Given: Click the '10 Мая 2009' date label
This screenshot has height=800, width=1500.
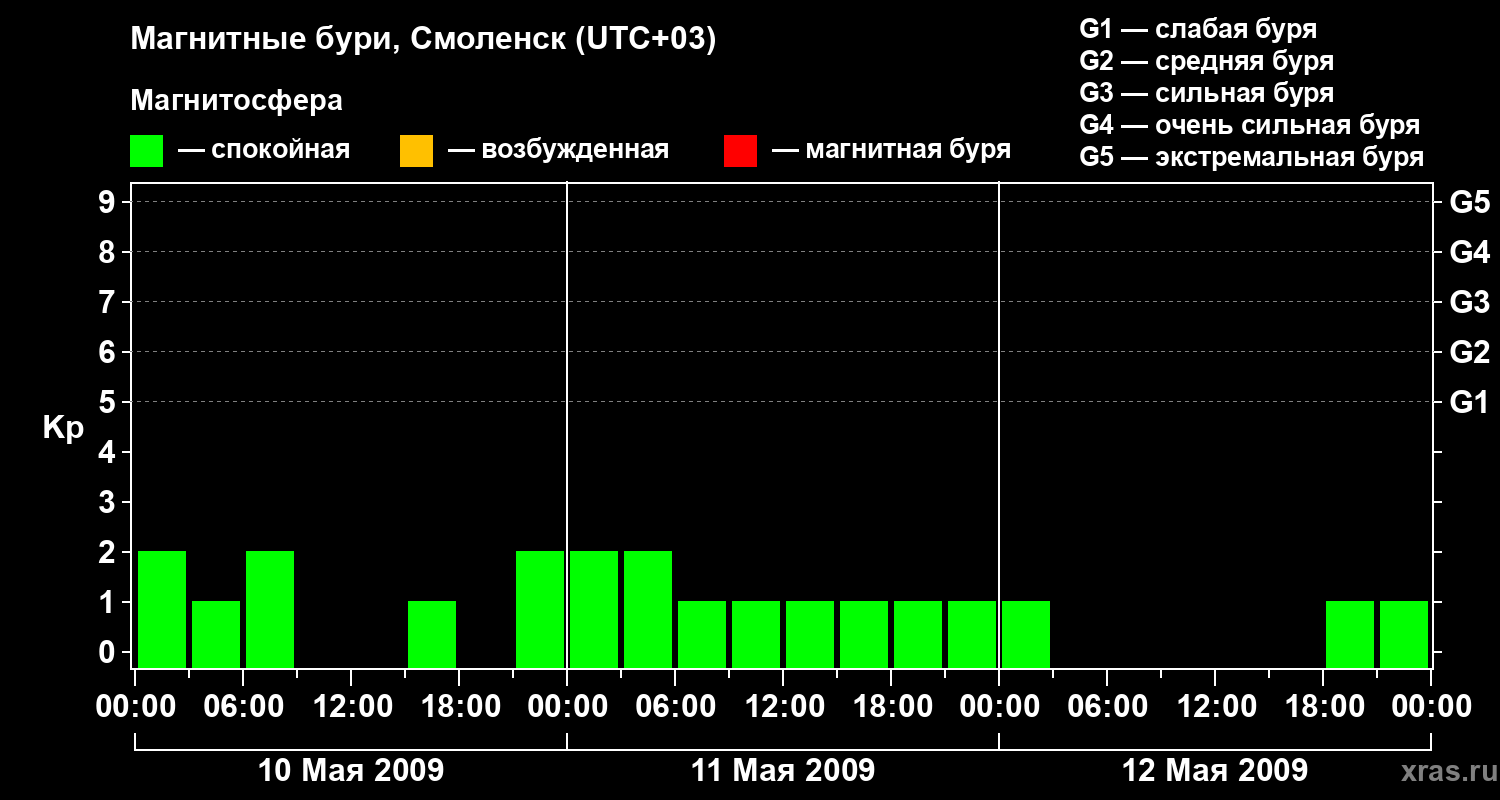Looking at the screenshot, I should pyautogui.click(x=351, y=770).
